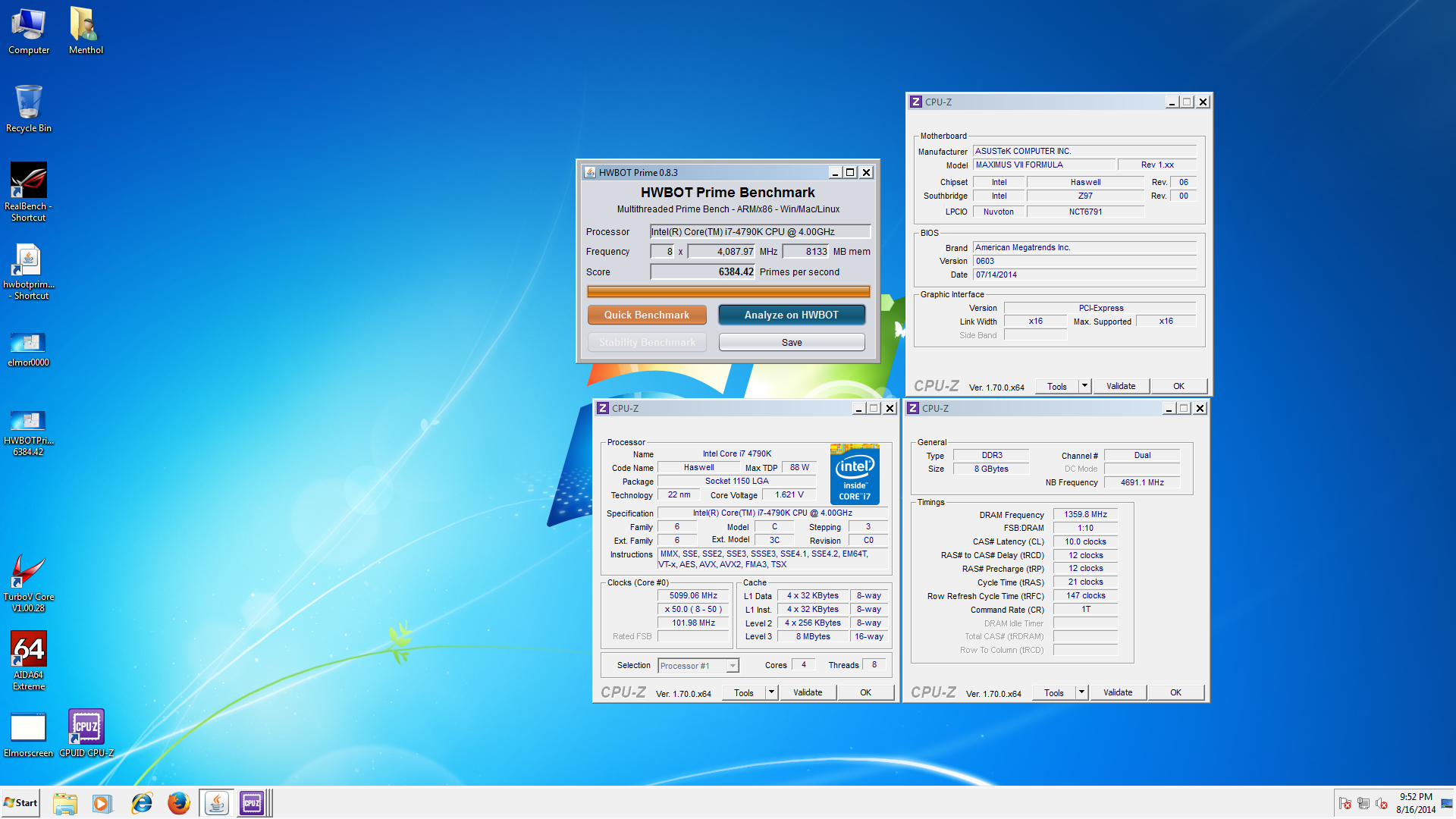Click the network icon in system tray
The image size is (1456, 819).
(1363, 804)
